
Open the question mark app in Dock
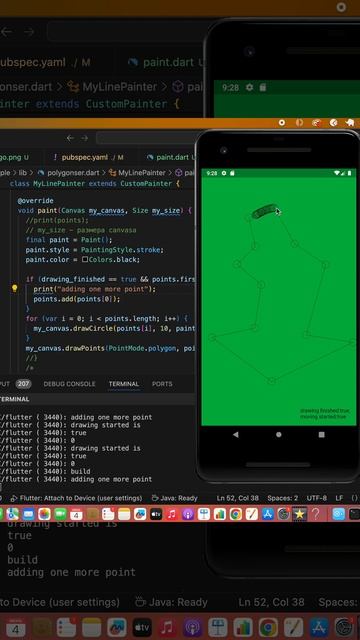[x=315, y=514]
